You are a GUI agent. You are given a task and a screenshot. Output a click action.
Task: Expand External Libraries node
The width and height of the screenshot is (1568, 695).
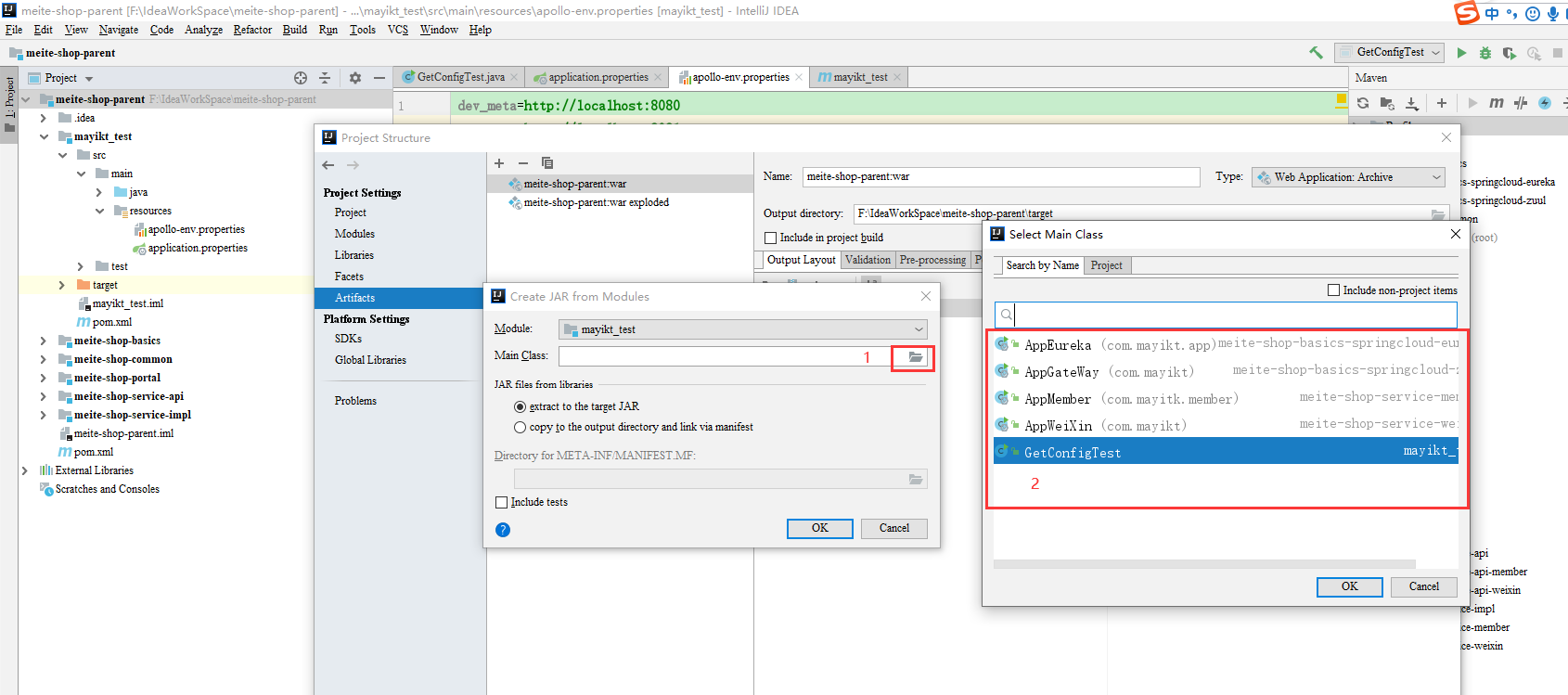tap(25, 470)
